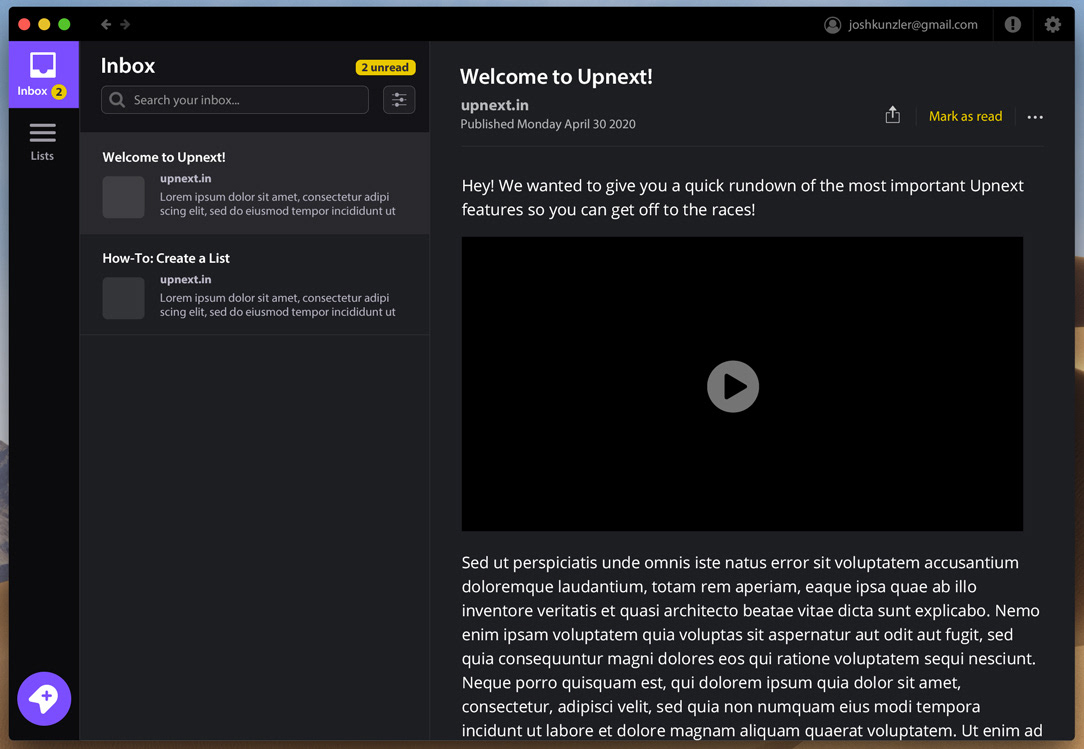This screenshot has width=1084, height=749.
Task: Click the search magnifier icon
Action: [118, 100]
